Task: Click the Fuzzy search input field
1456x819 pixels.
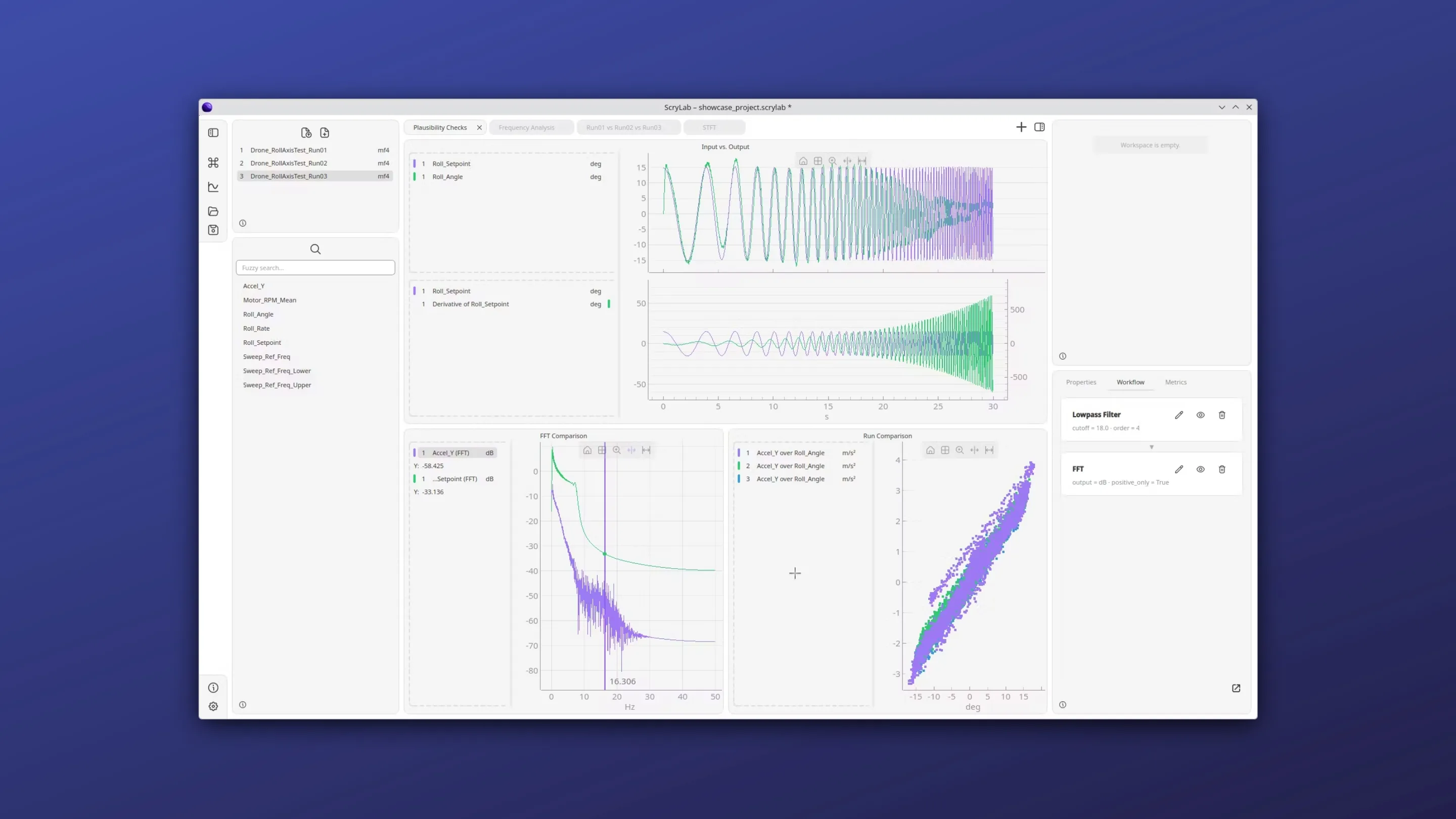Action: 315,268
